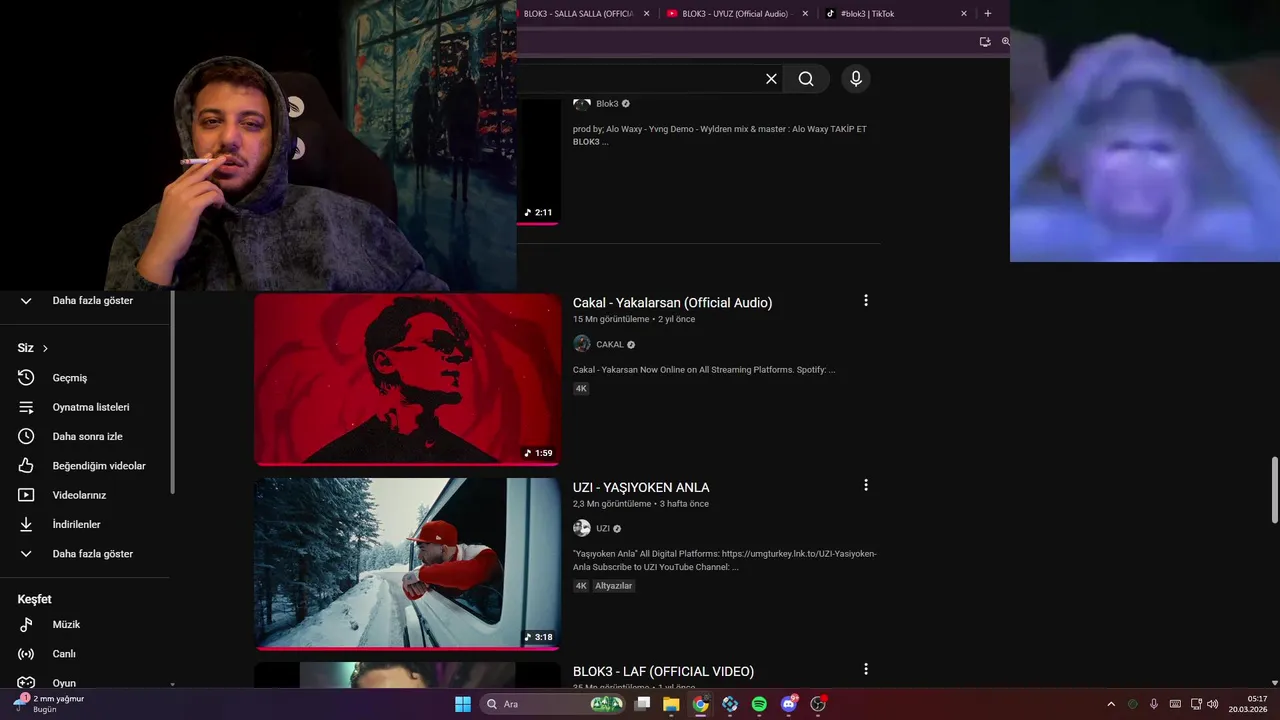This screenshot has width=1280, height=720.
Task: Expand top Daha fazla göster in sidebar
Action: (85, 300)
